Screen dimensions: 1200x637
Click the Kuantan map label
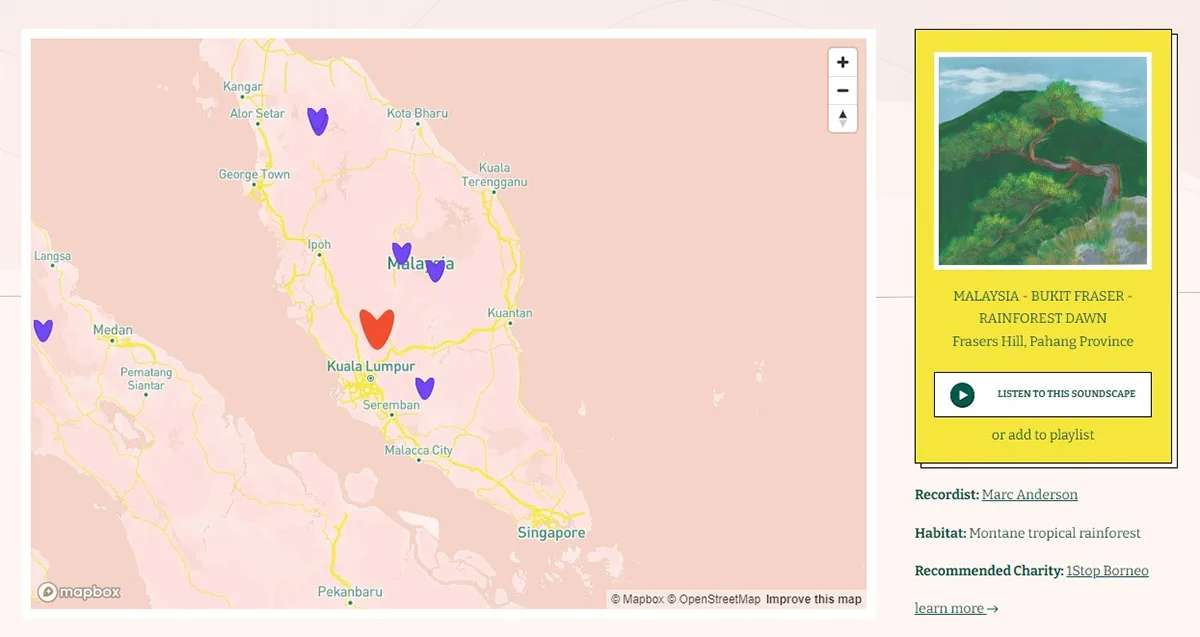[x=510, y=313]
